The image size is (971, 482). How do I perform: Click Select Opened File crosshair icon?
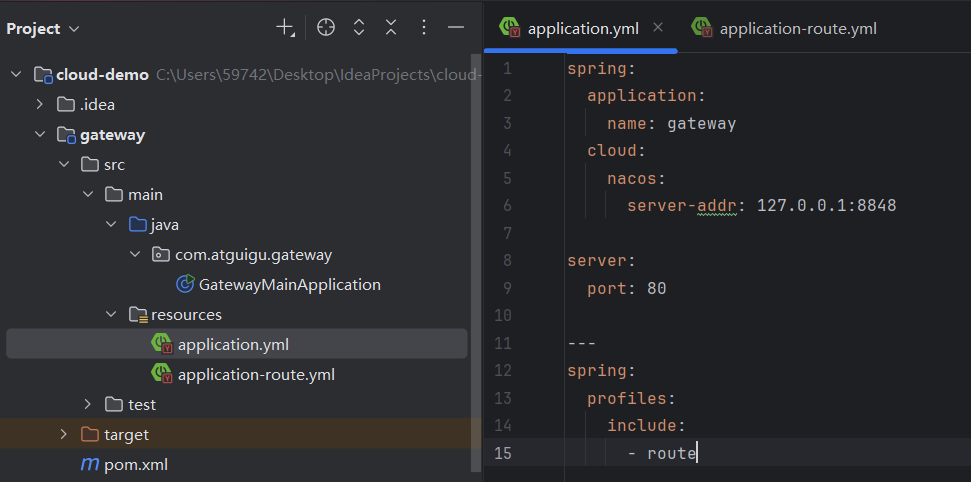pyautogui.click(x=326, y=27)
